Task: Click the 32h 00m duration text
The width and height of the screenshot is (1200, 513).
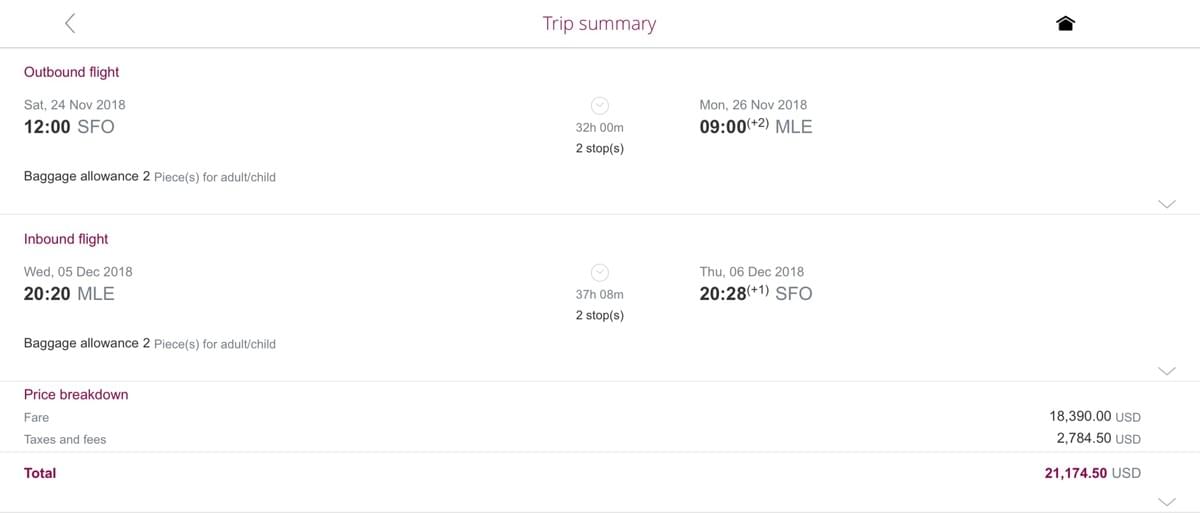Action: point(599,128)
